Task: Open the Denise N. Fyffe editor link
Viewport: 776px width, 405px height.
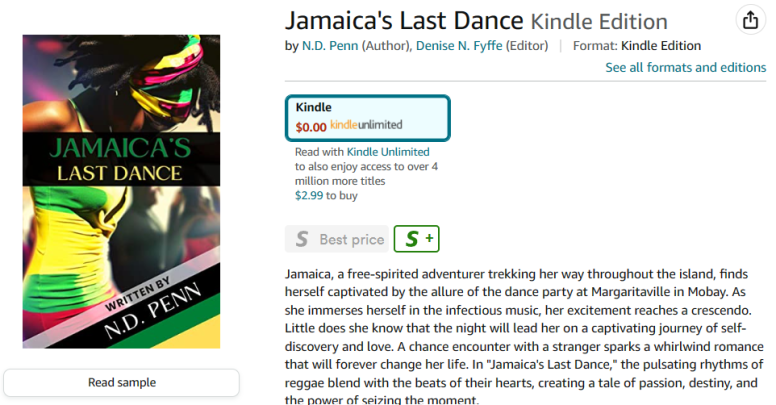Action: 451,45
